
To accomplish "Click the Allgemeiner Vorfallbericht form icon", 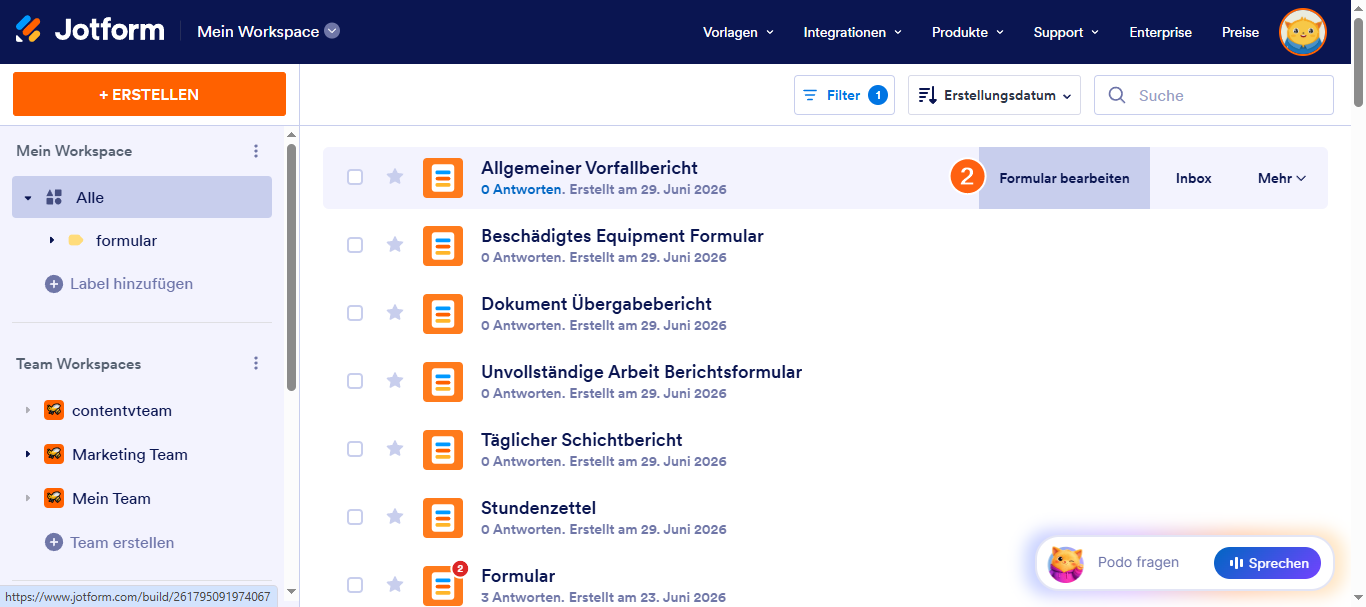I will point(443,178).
